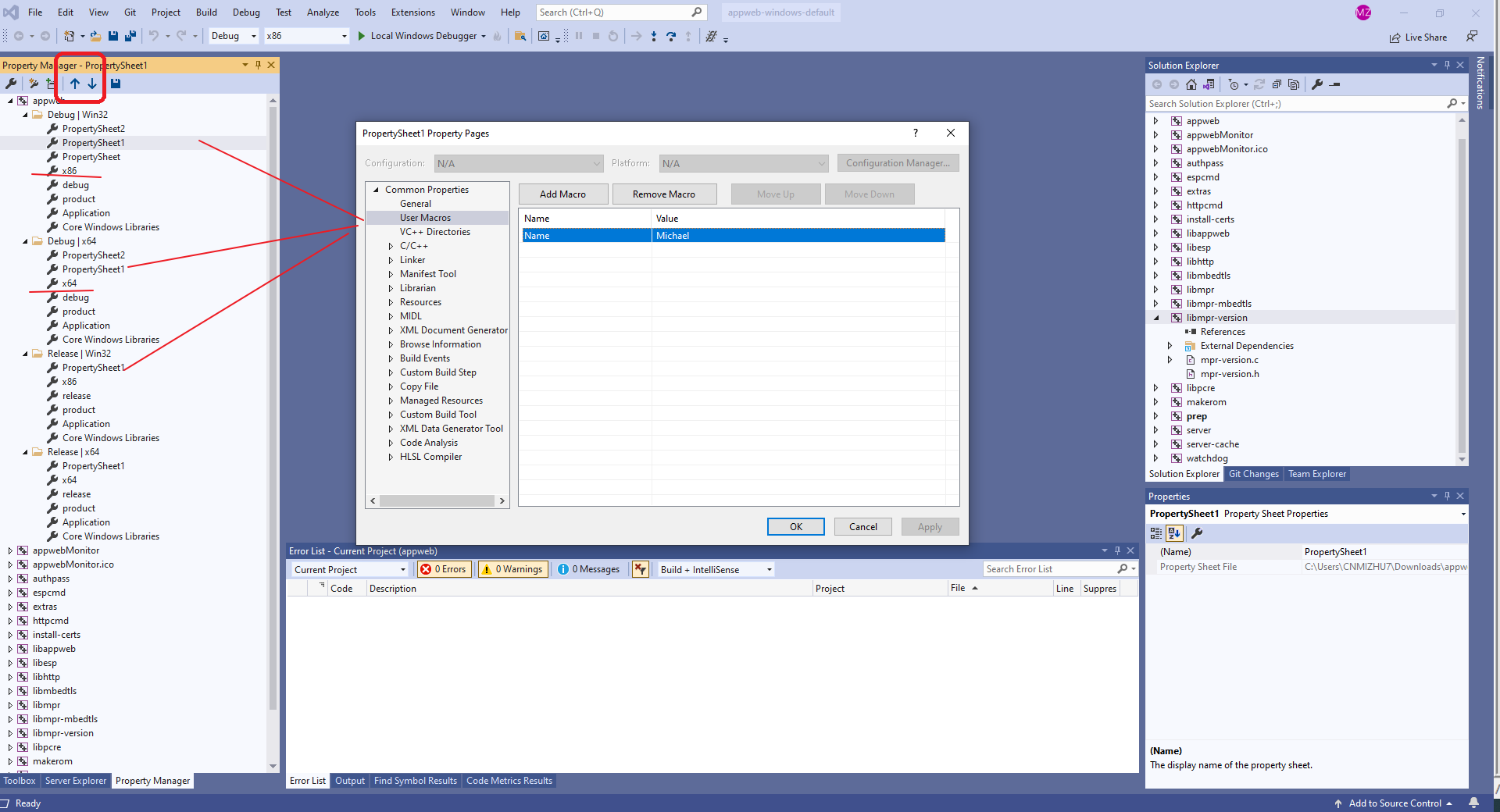
Task: Open Solution Explorer properties wrench icon
Action: (1317, 84)
